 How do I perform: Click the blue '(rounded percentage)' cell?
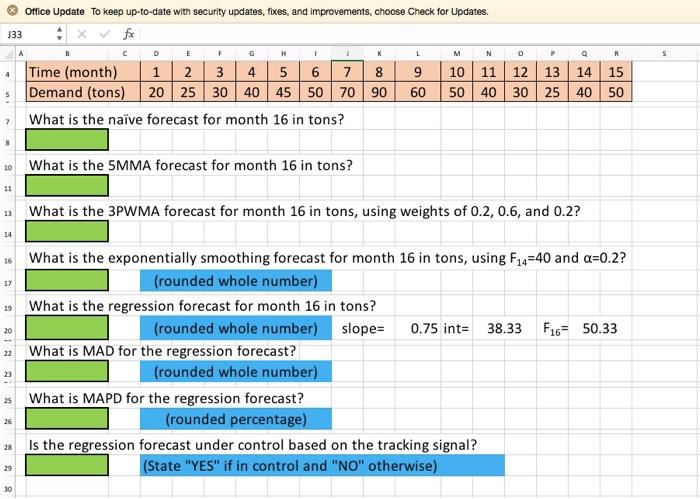236,419
